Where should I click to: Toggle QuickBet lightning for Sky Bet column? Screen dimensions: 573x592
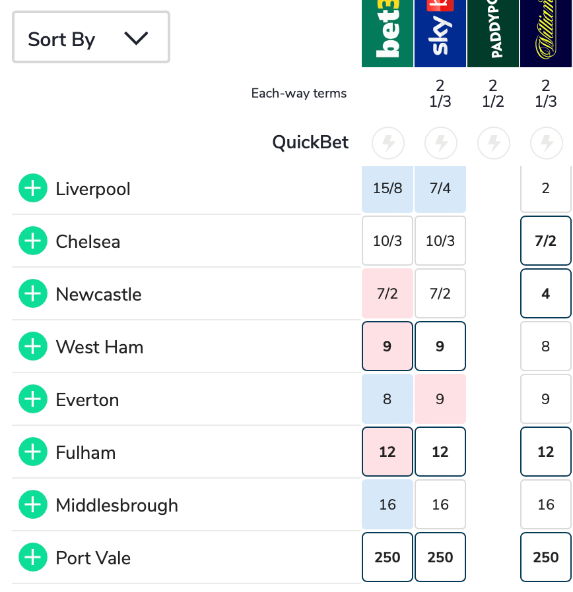[x=441, y=143]
